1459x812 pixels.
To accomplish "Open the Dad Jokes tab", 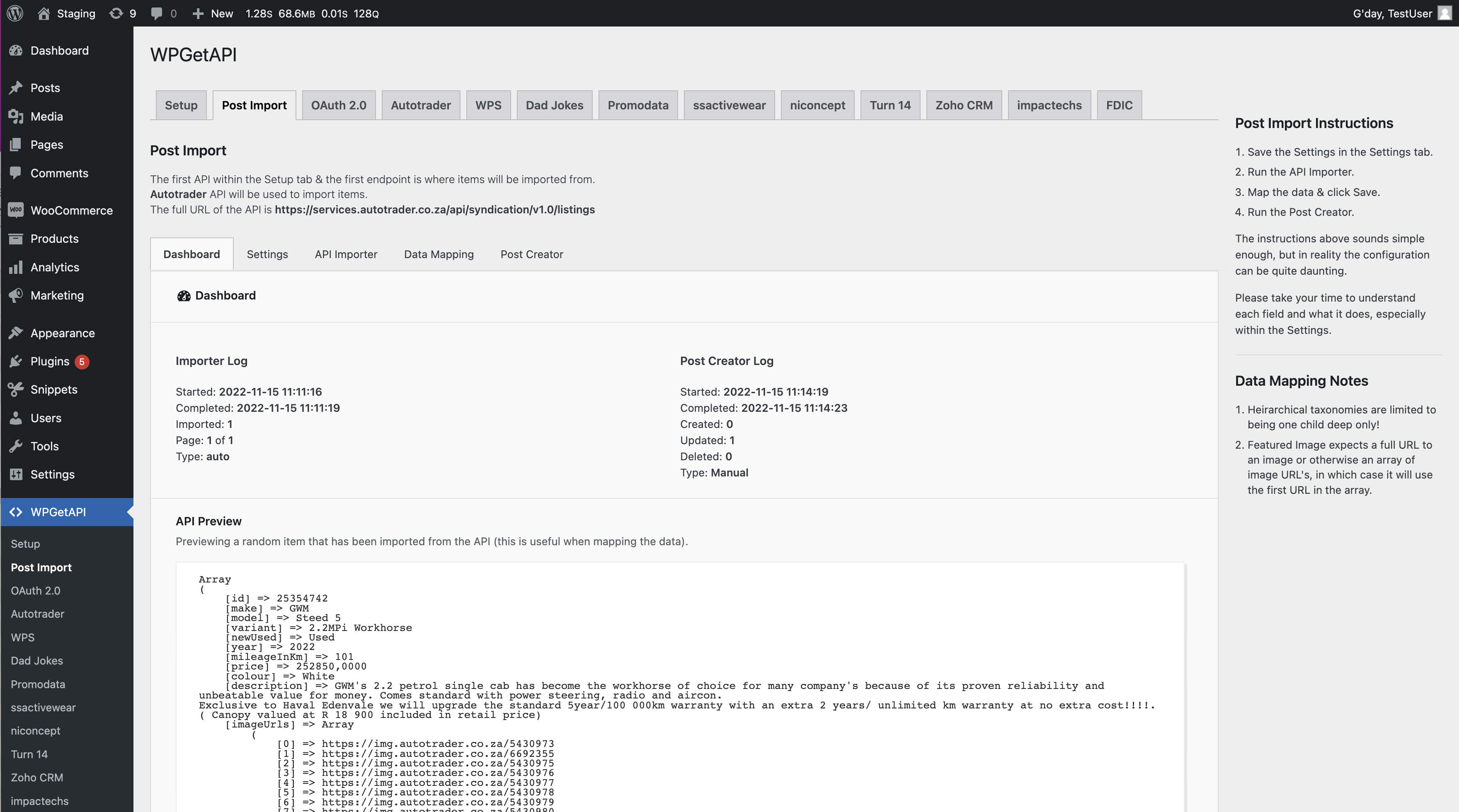I will click(555, 105).
